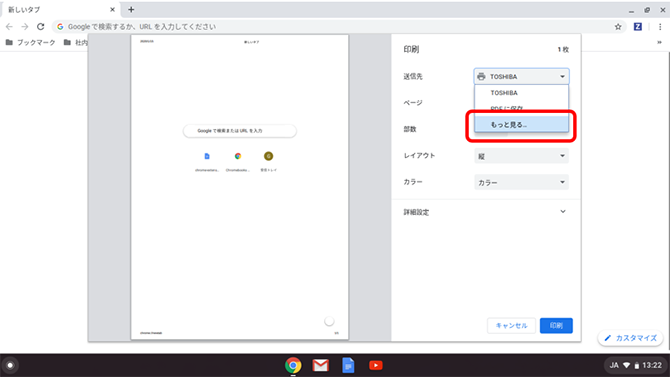Open the Wi-Fi status icon

pos(626,365)
